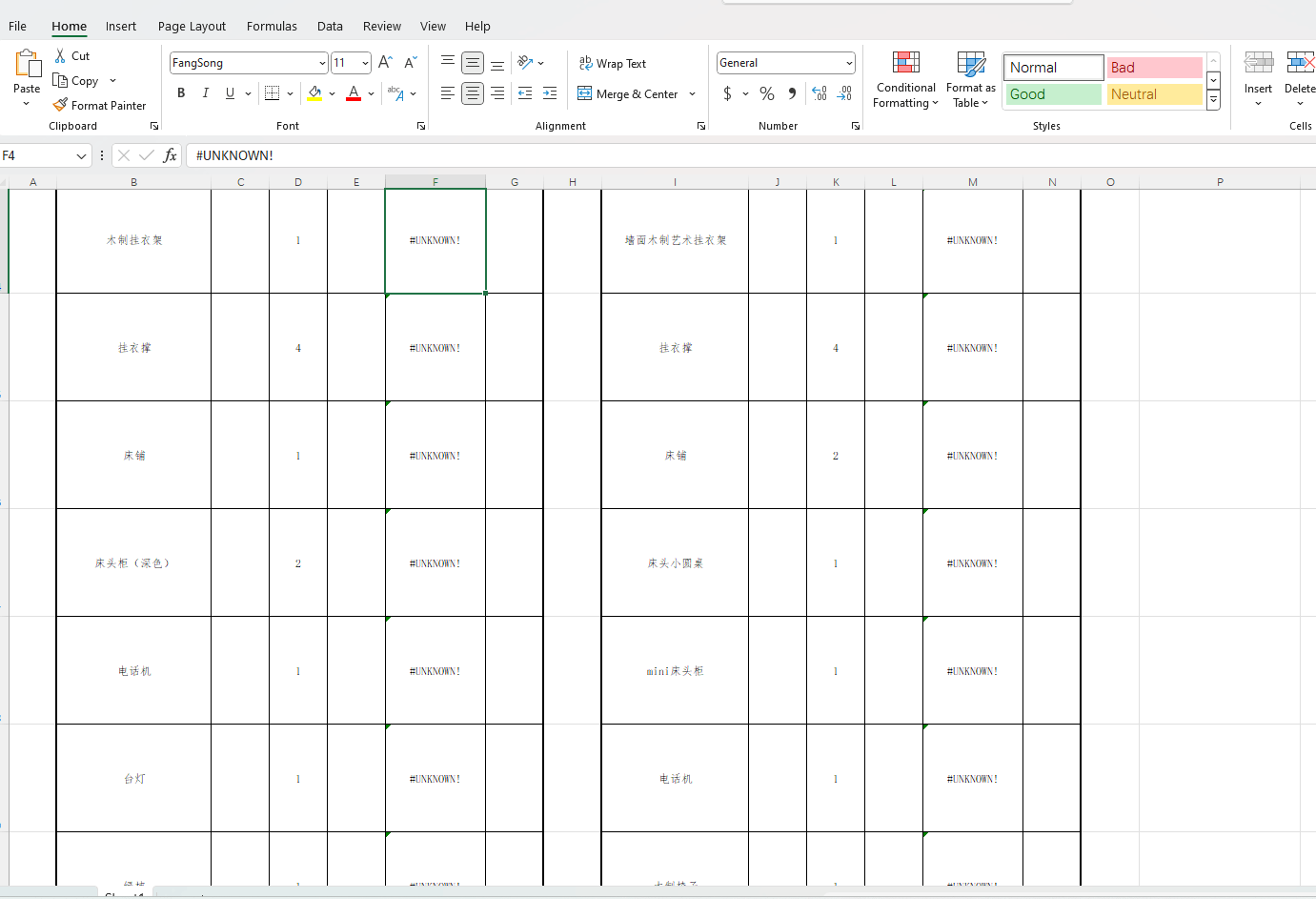Expand the cell styles gallery
Viewport: 1316px width, 899px height.
click(x=1213, y=100)
